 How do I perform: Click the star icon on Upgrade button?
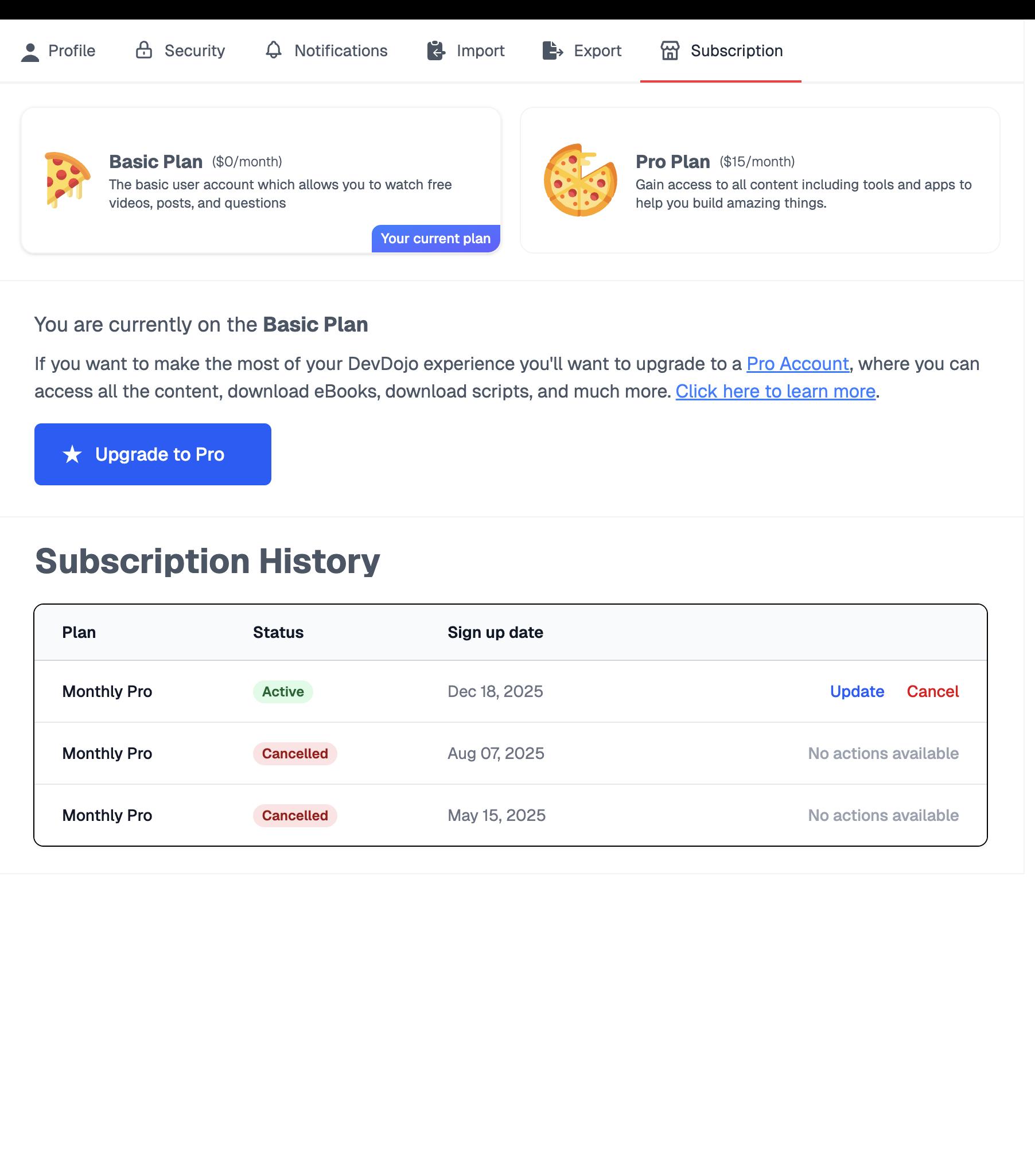pos(72,454)
